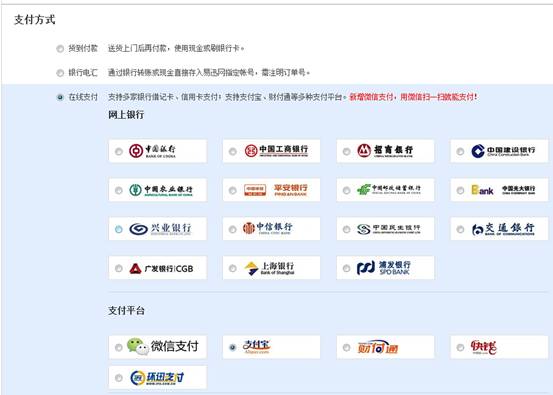Click the Bank of China logo
This screenshot has height=395, width=553.
152,151
